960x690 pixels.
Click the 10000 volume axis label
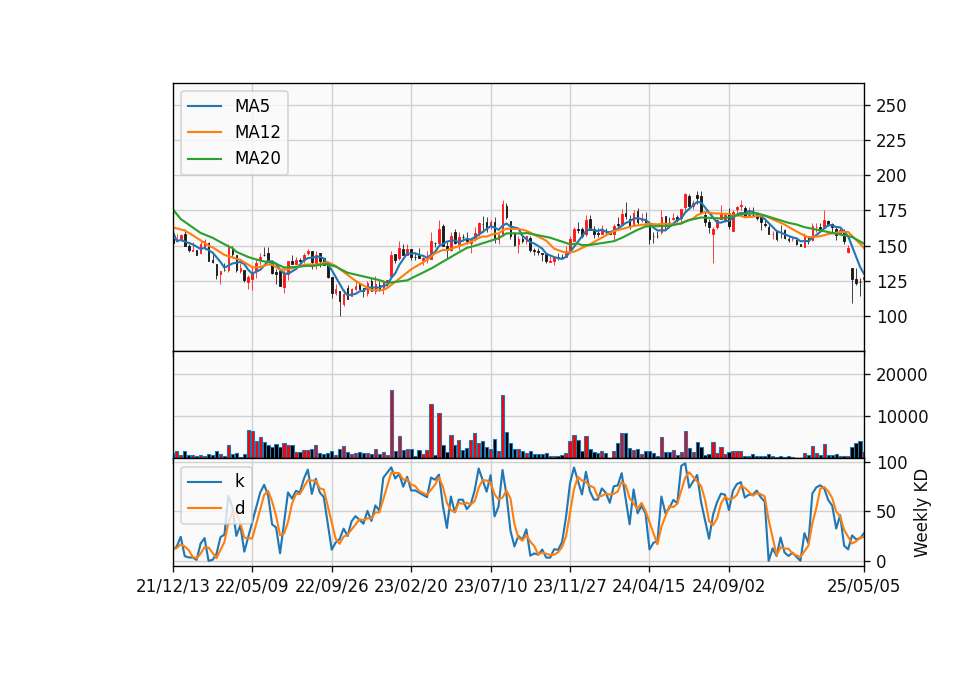902,417
